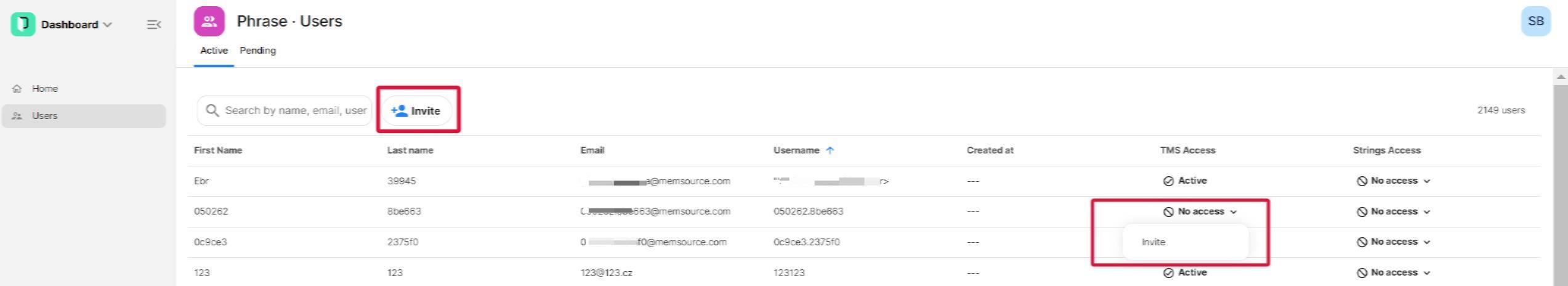This screenshot has height=286, width=1568.
Task: Click the search magnifier icon
Action: click(212, 110)
